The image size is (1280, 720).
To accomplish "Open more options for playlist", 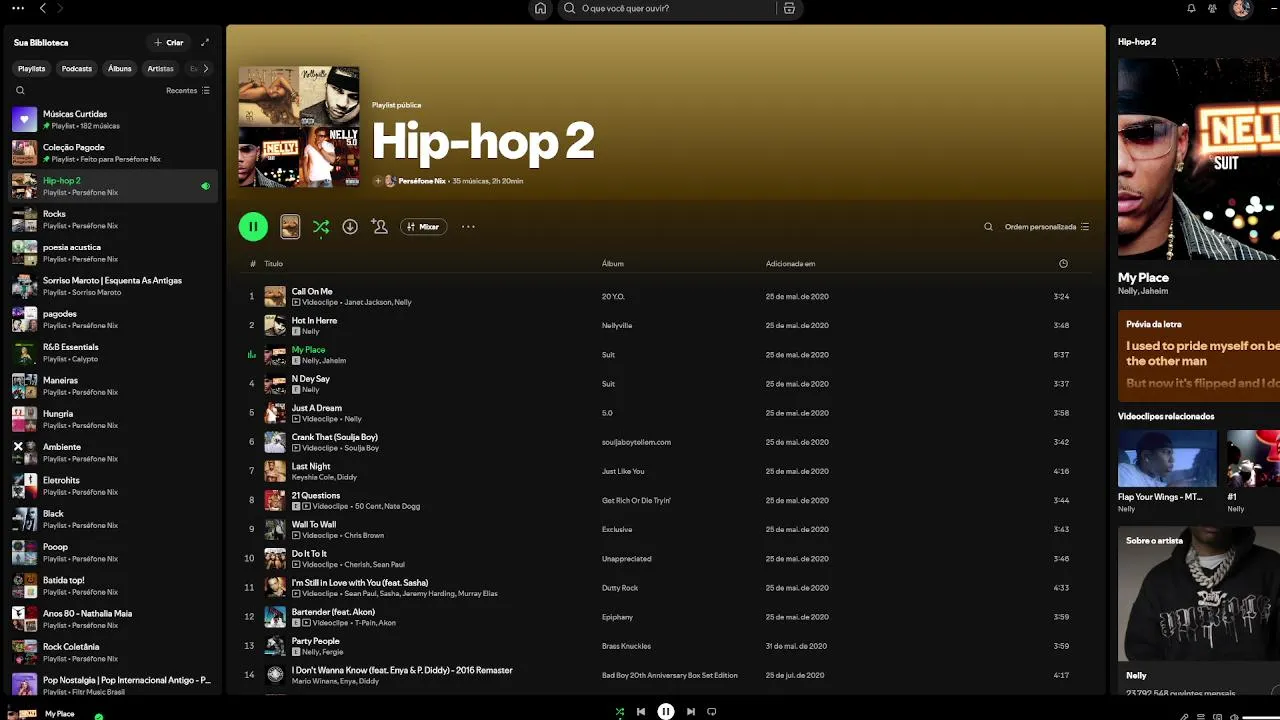I will coord(468,227).
